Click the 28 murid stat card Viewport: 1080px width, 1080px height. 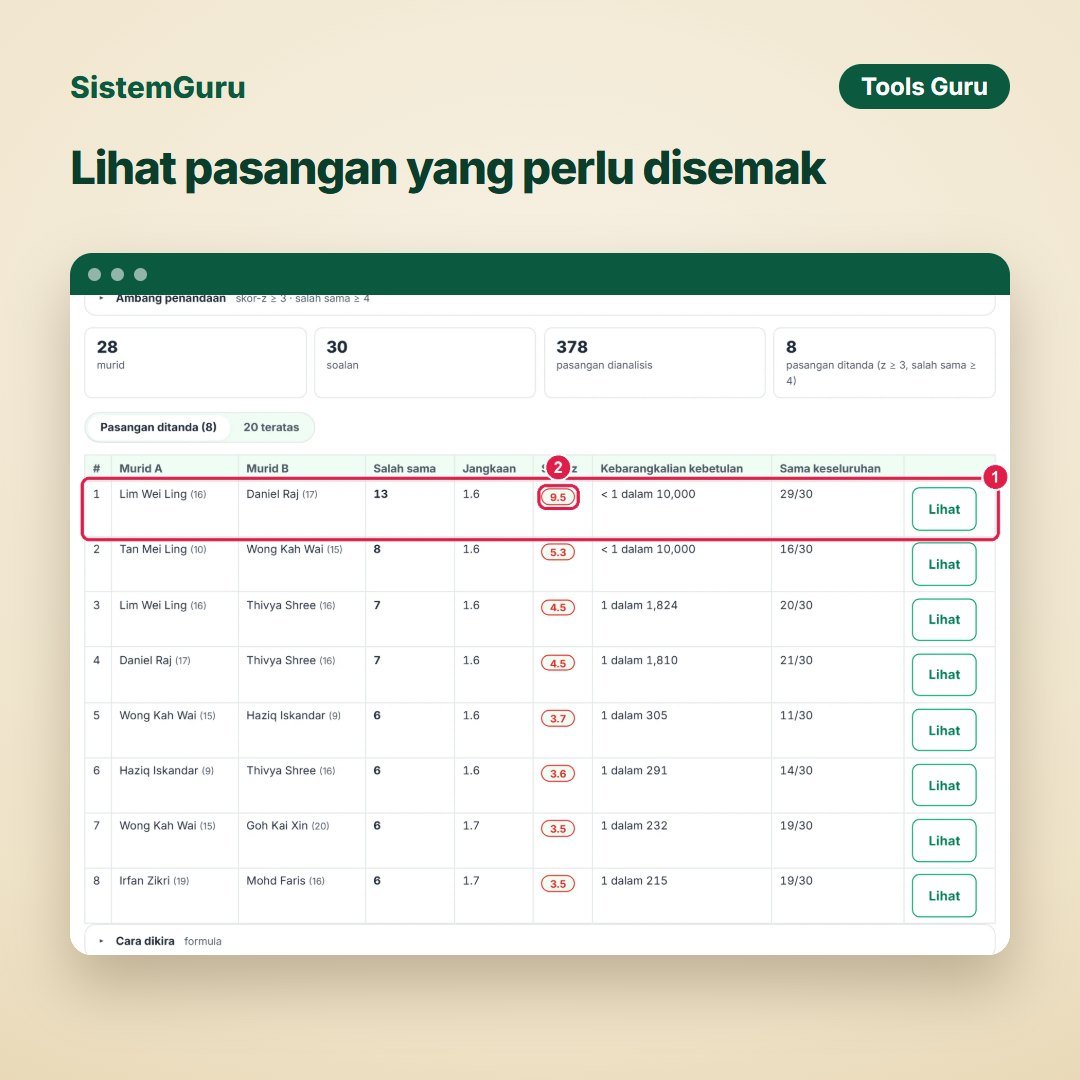pos(196,362)
